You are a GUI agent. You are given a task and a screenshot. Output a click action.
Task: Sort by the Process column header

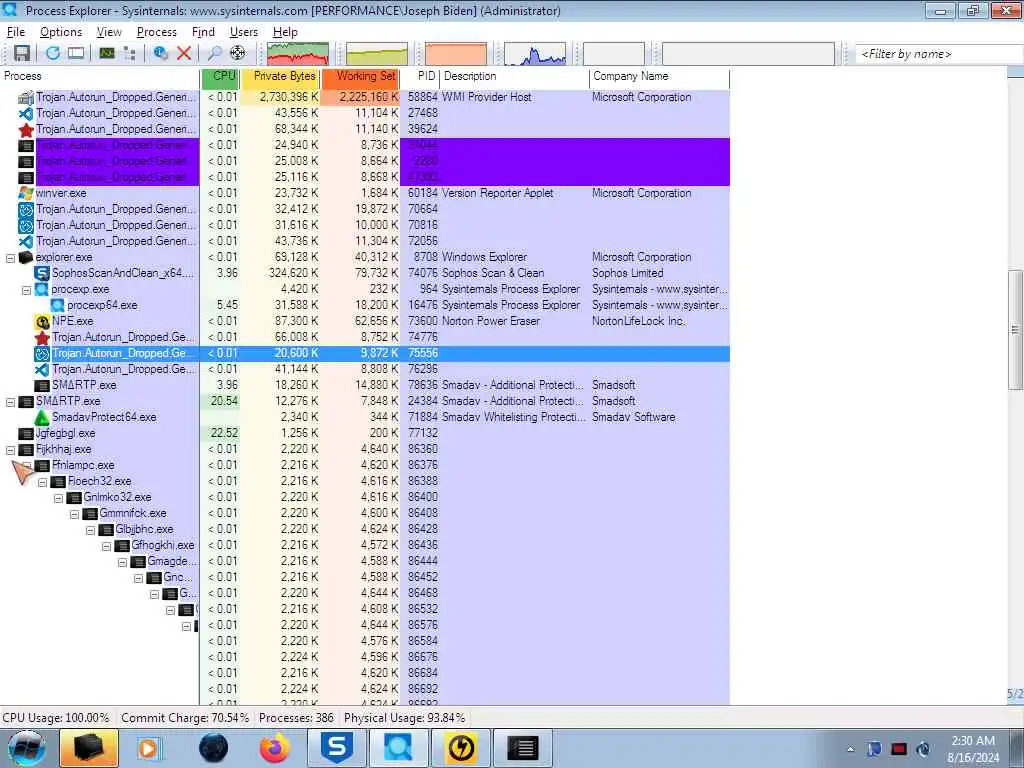click(99, 76)
